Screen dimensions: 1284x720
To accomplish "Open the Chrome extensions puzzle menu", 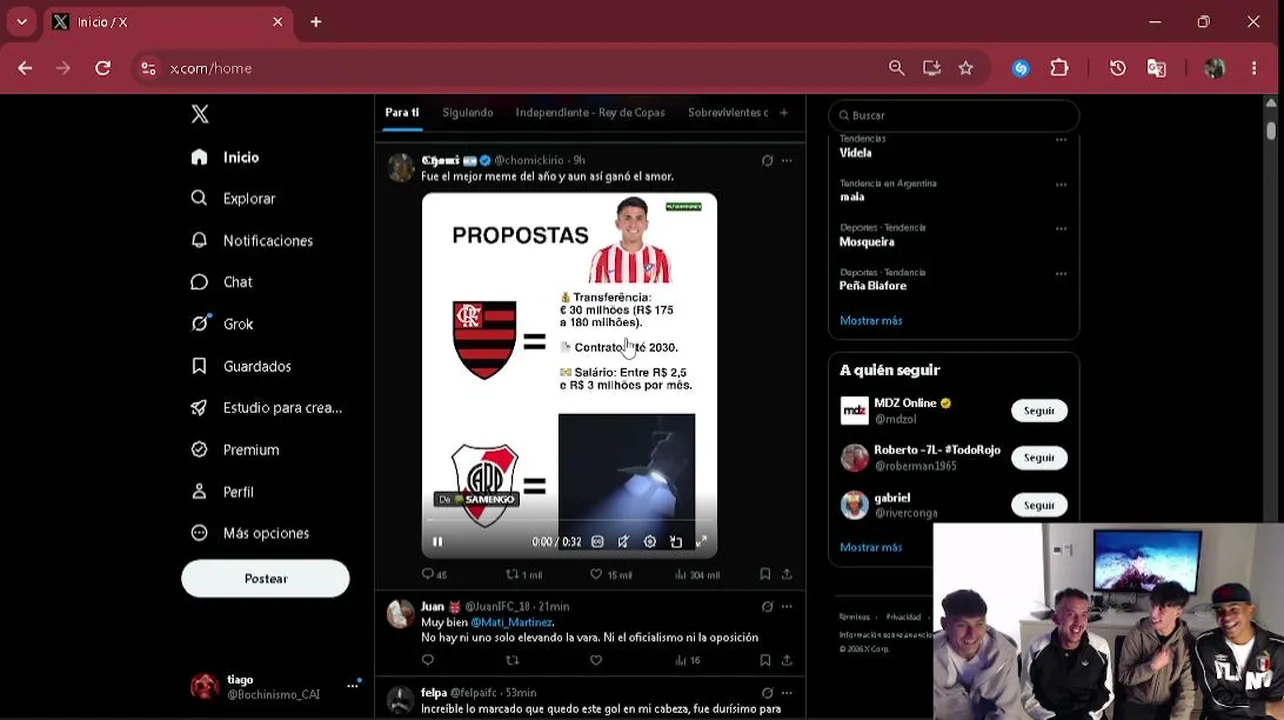I will click(x=1059, y=68).
